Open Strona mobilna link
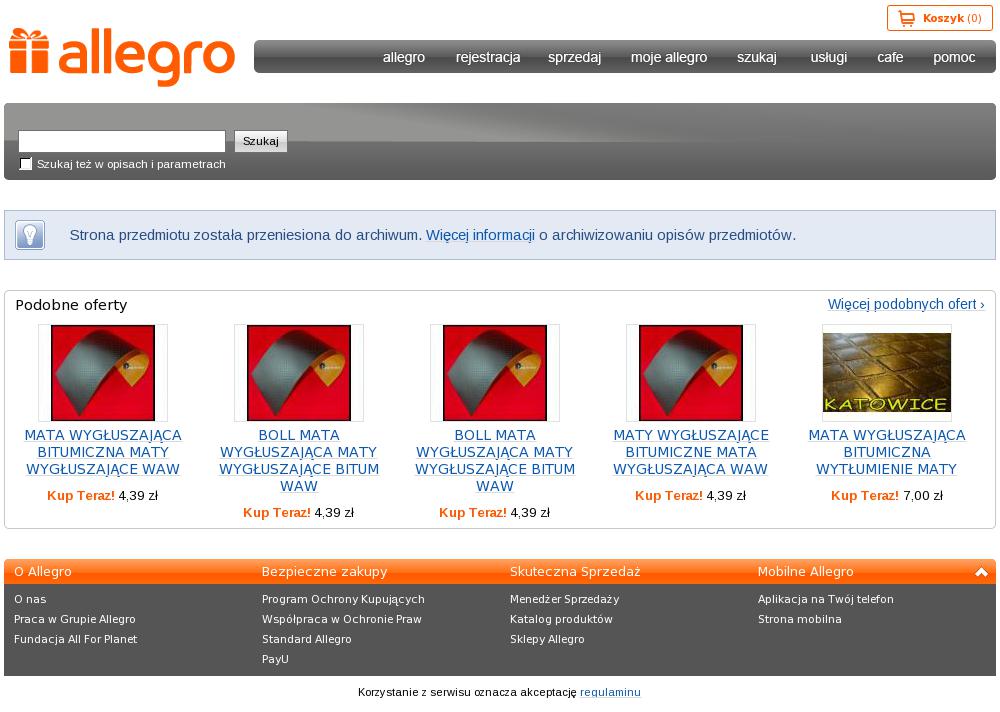The height and width of the screenshot is (712, 1000). [800, 619]
